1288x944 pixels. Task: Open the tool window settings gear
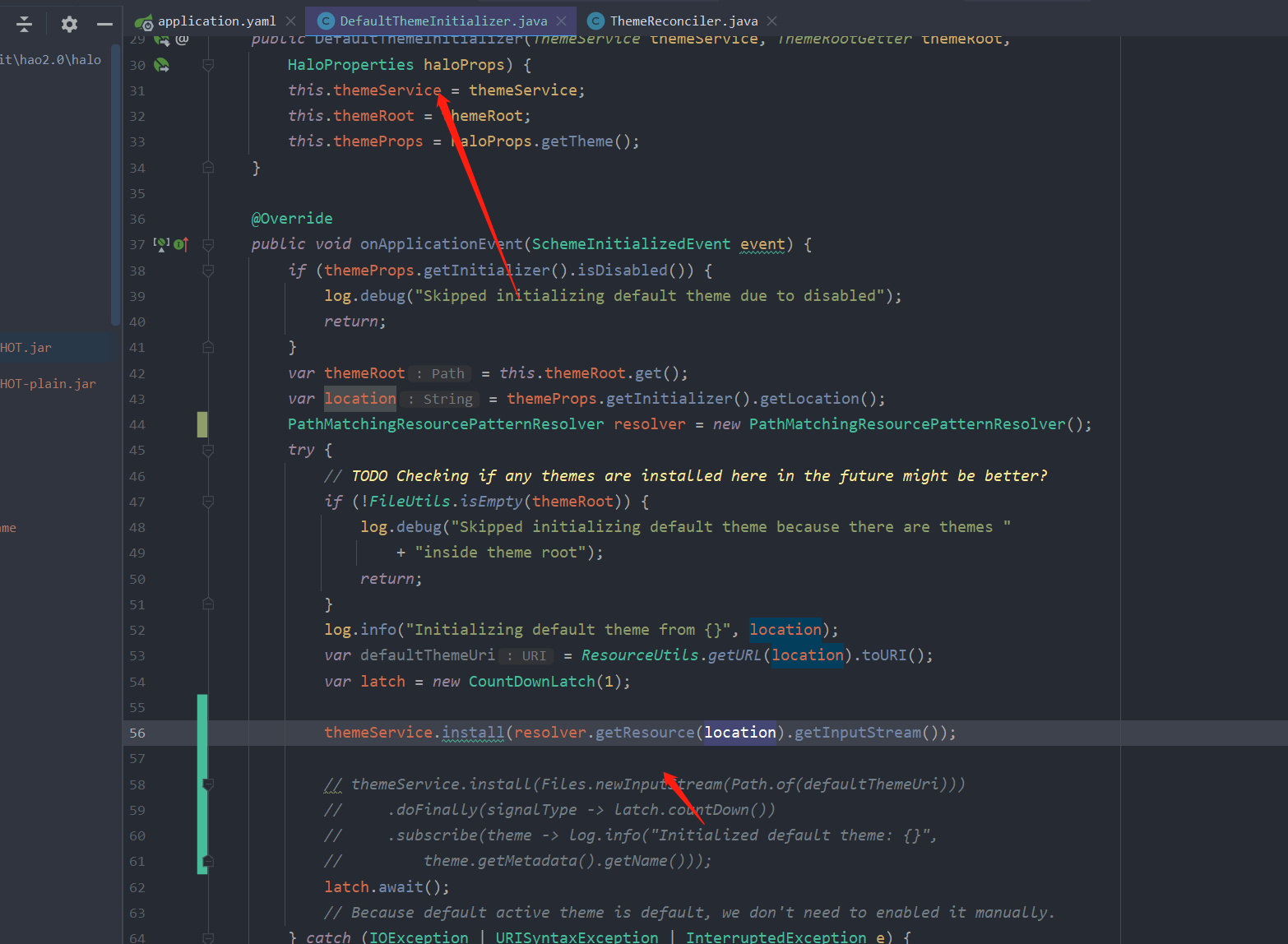point(68,24)
